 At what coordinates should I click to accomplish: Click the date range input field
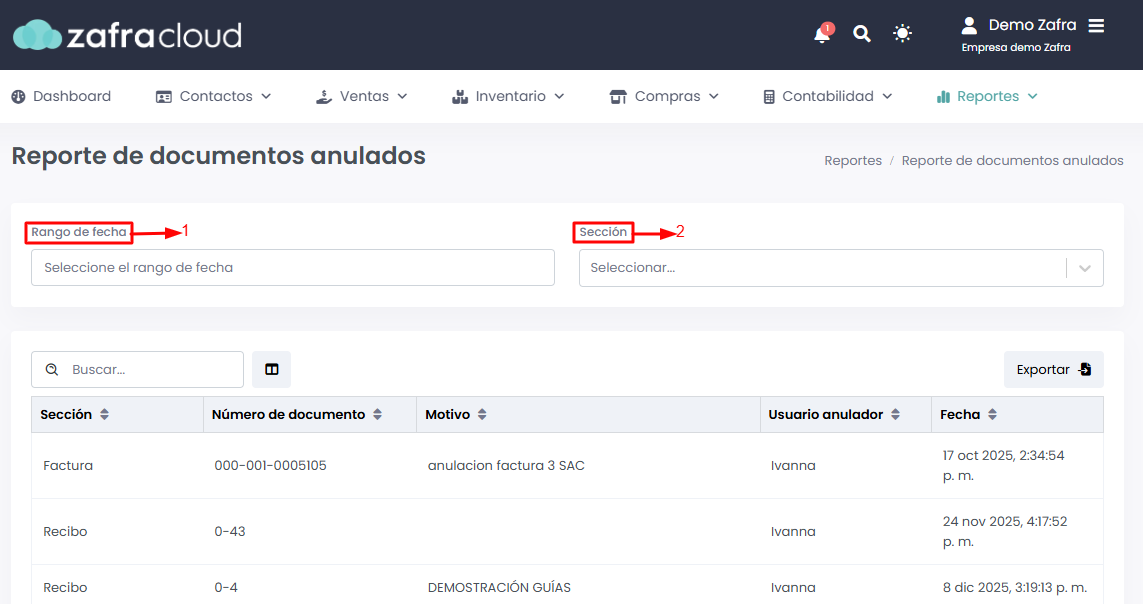click(293, 267)
